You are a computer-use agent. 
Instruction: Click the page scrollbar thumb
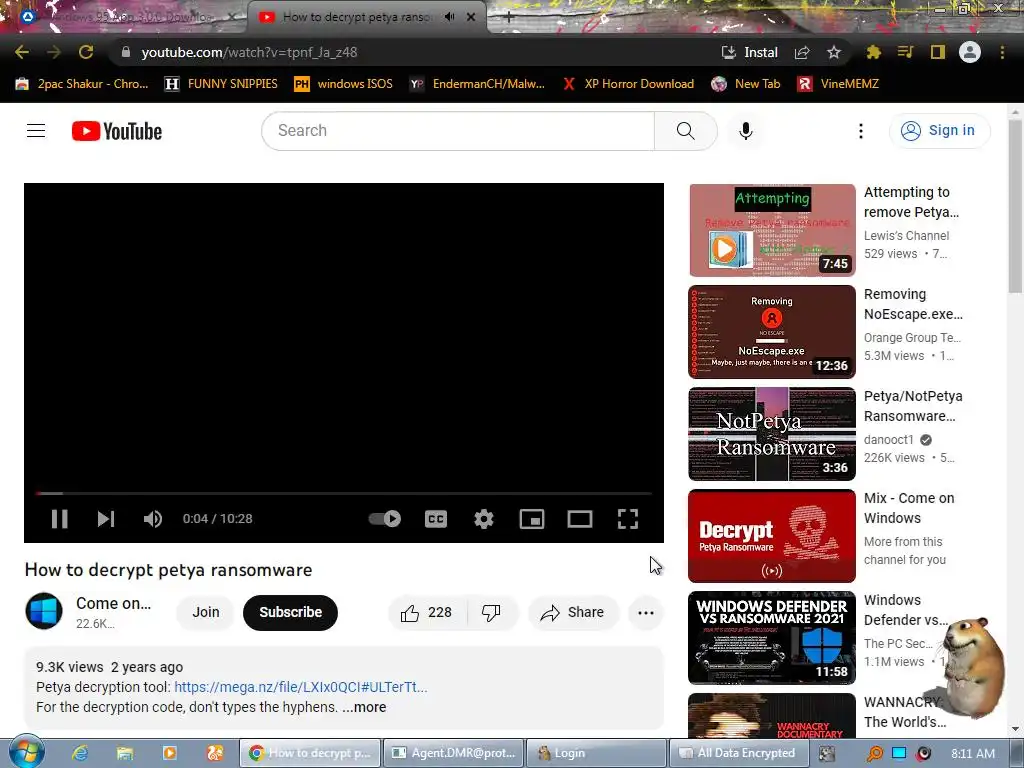1014,206
